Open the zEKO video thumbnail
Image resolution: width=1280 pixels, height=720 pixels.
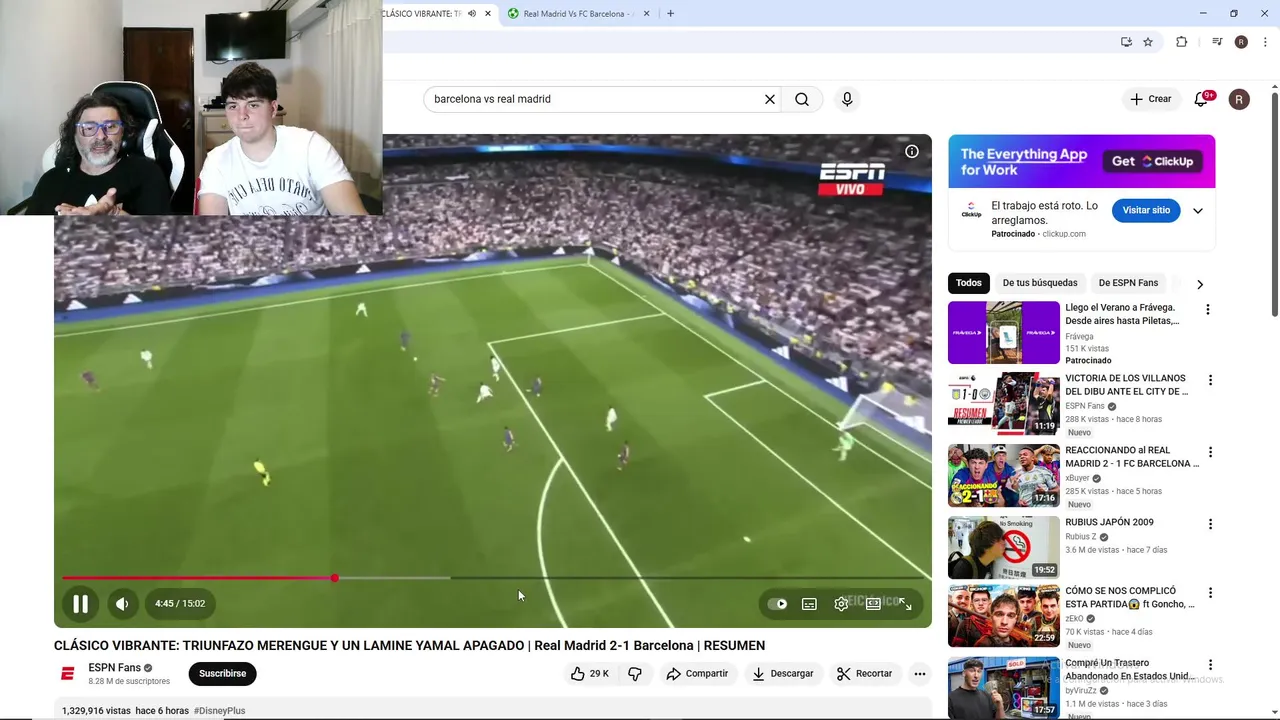(x=1004, y=616)
